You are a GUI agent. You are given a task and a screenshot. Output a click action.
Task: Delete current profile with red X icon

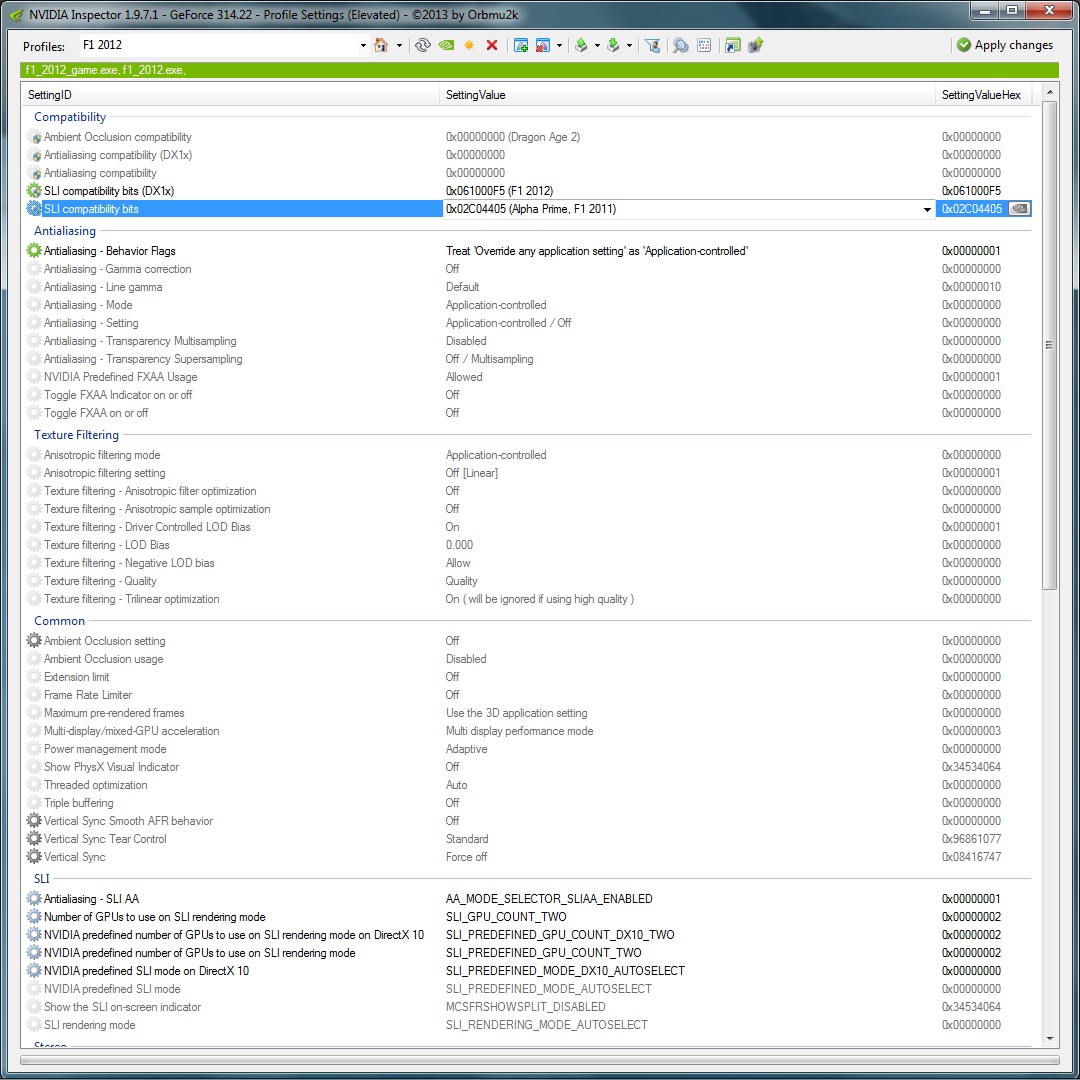(492, 45)
